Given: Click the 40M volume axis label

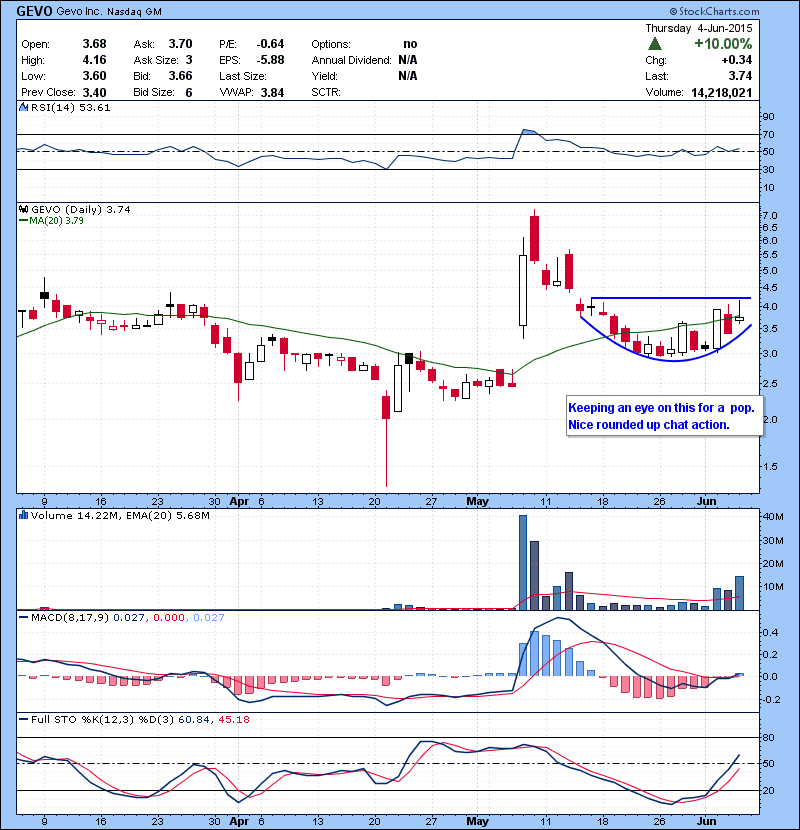Looking at the screenshot, I should pos(774,517).
